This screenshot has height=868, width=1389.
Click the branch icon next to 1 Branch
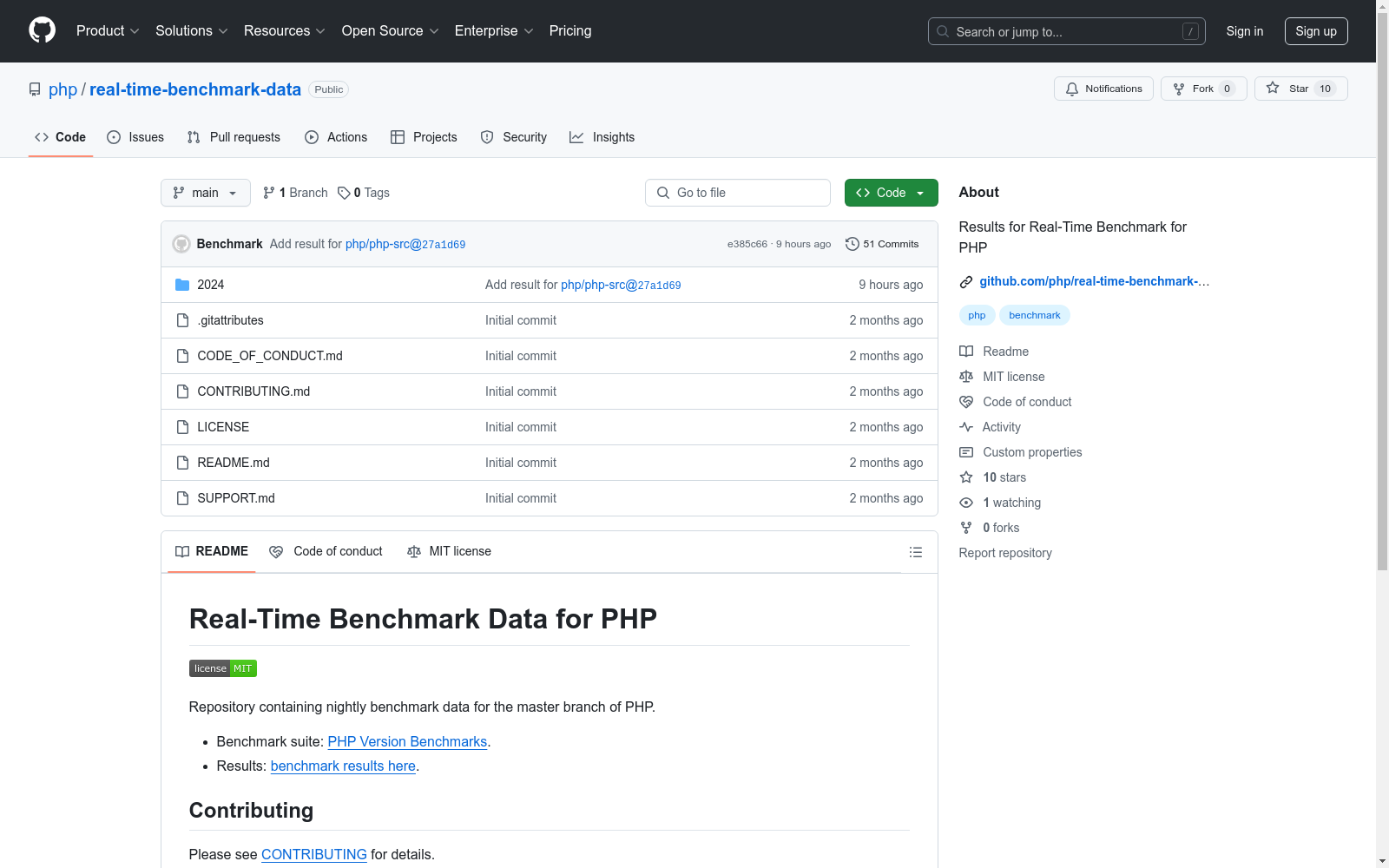[x=269, y=193]
